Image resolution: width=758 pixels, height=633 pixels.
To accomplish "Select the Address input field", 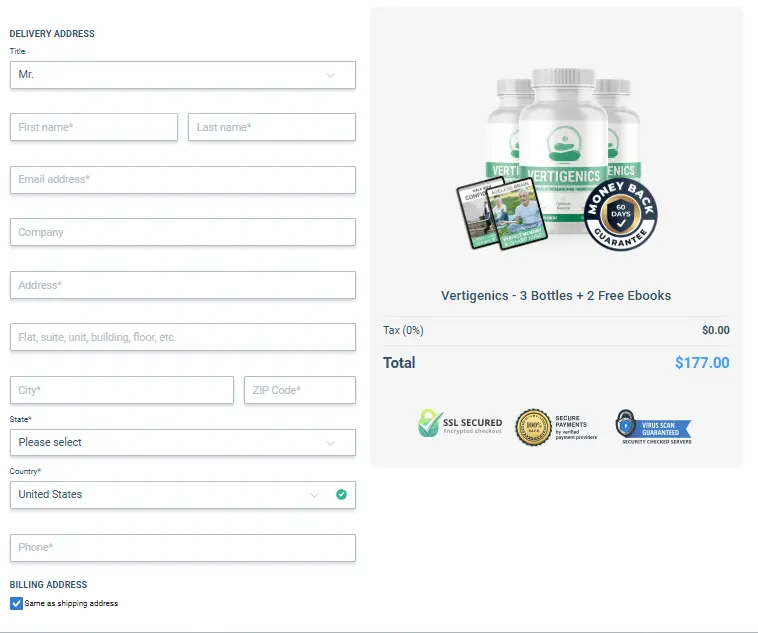I will pos(183,285).
